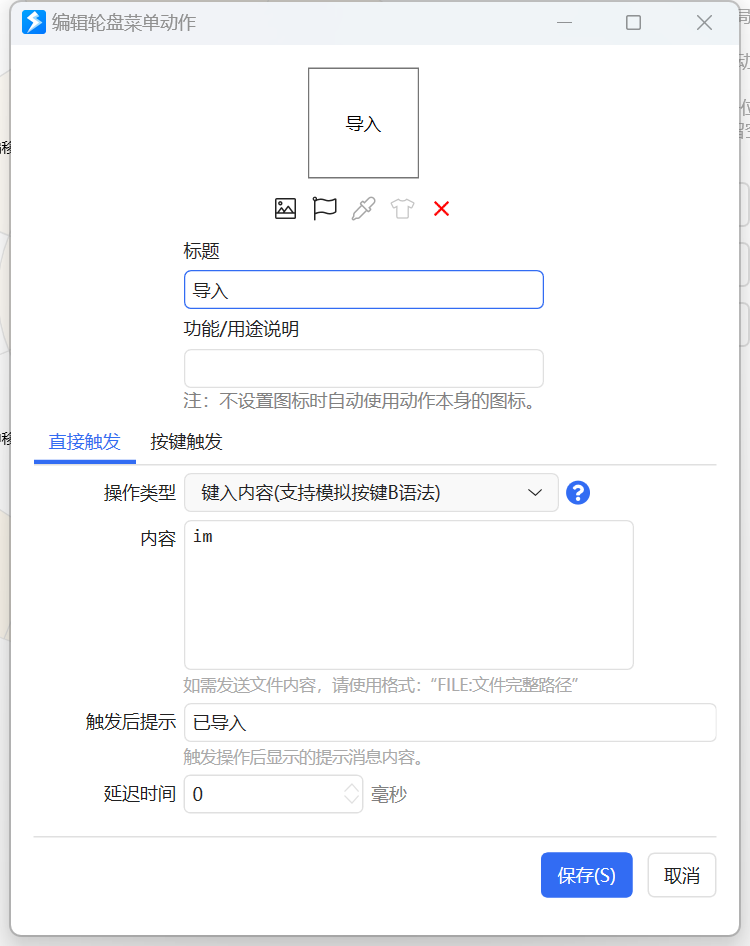Click inside the 内容 text area
This screenshot has width=750, height=946.
point(408,595)
